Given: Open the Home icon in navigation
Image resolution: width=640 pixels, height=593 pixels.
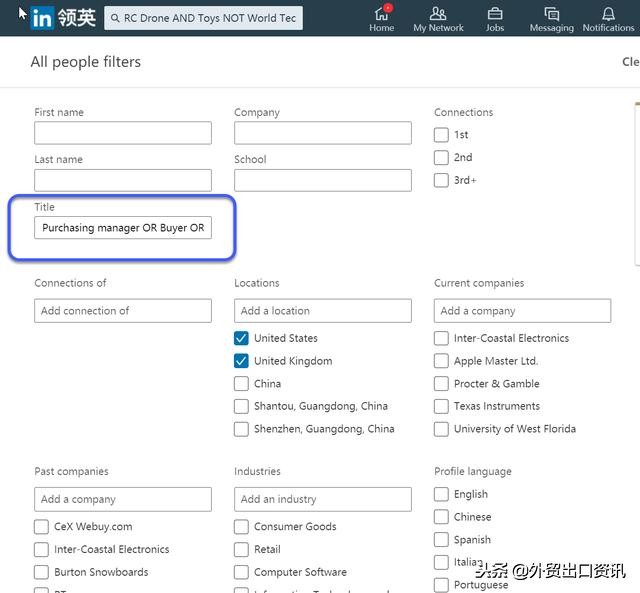Looking at the screenshot, I should (381, 14).
